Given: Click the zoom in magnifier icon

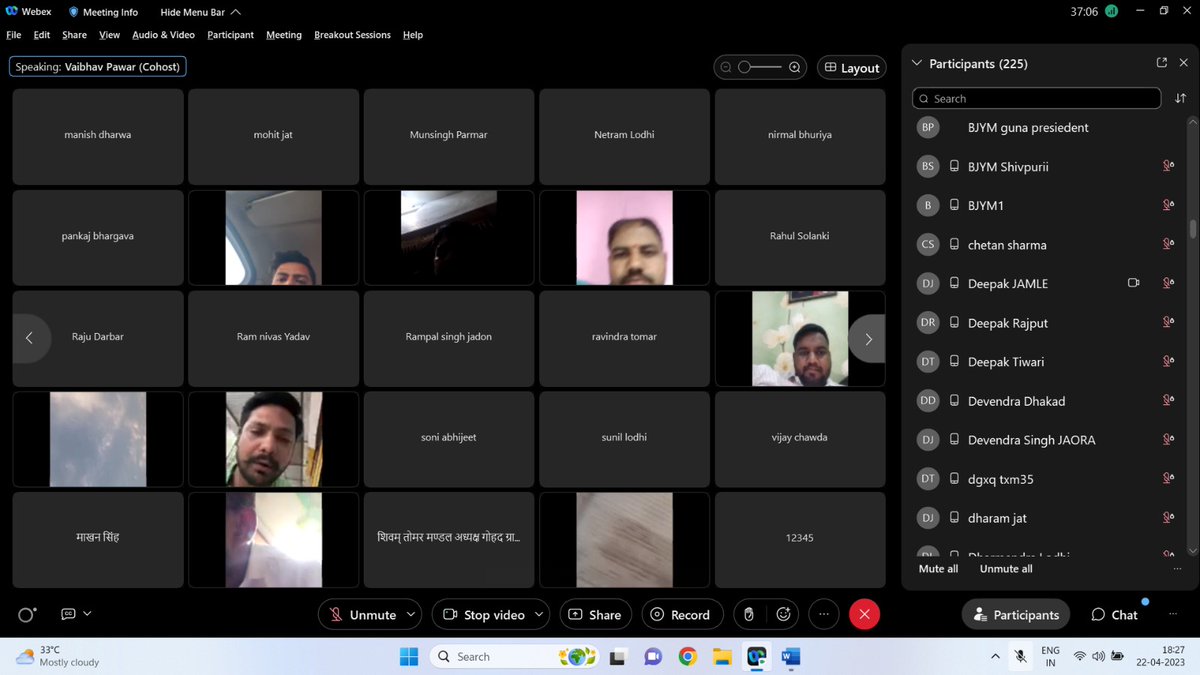Looking at the screenshot, I should (x=795, y=67).
